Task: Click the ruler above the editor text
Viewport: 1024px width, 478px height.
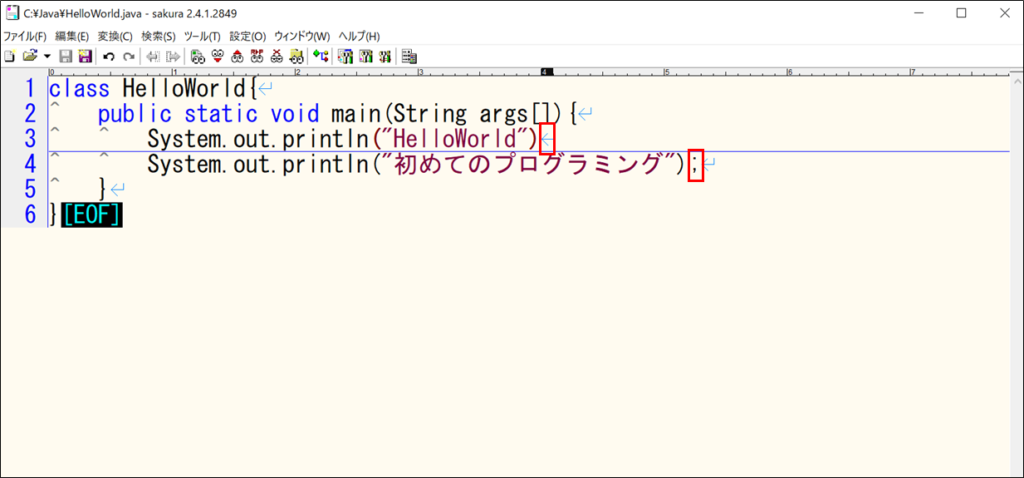Action: coord(528,71)
